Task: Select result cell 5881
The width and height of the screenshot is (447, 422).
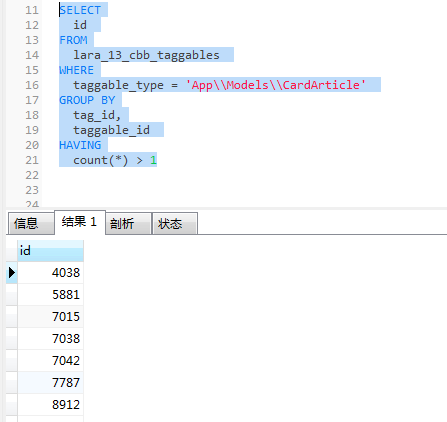Action: pyautogui.click(x=50, y=295)
